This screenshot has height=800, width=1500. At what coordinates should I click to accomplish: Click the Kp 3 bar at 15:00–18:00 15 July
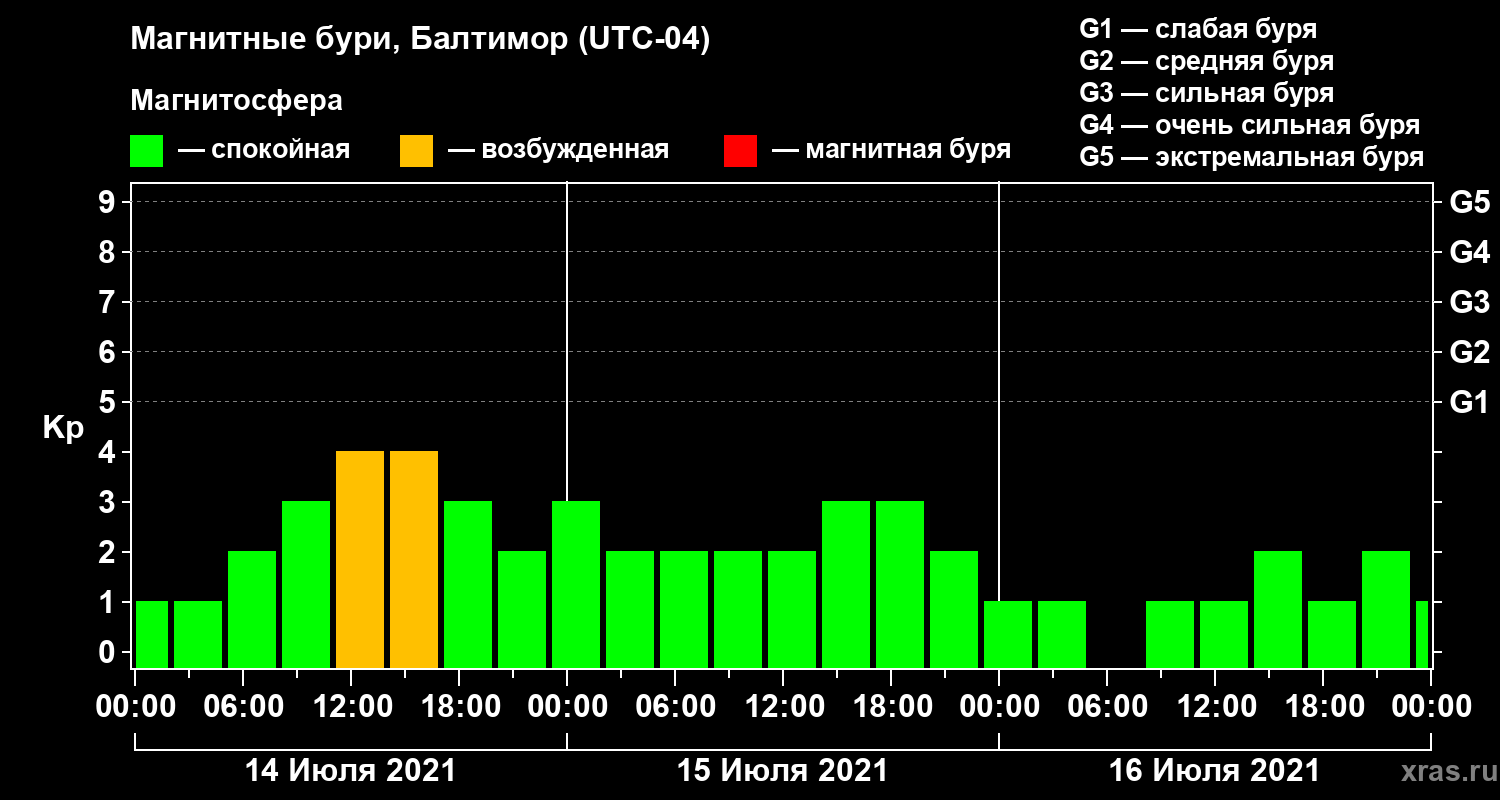[x=846, y=585]
